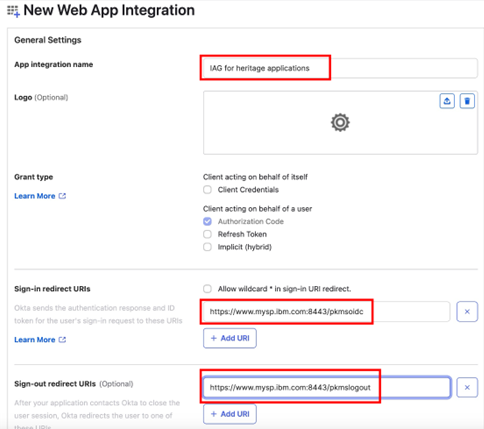
Task: Click the New Web App Integration title
Action: 109,10
